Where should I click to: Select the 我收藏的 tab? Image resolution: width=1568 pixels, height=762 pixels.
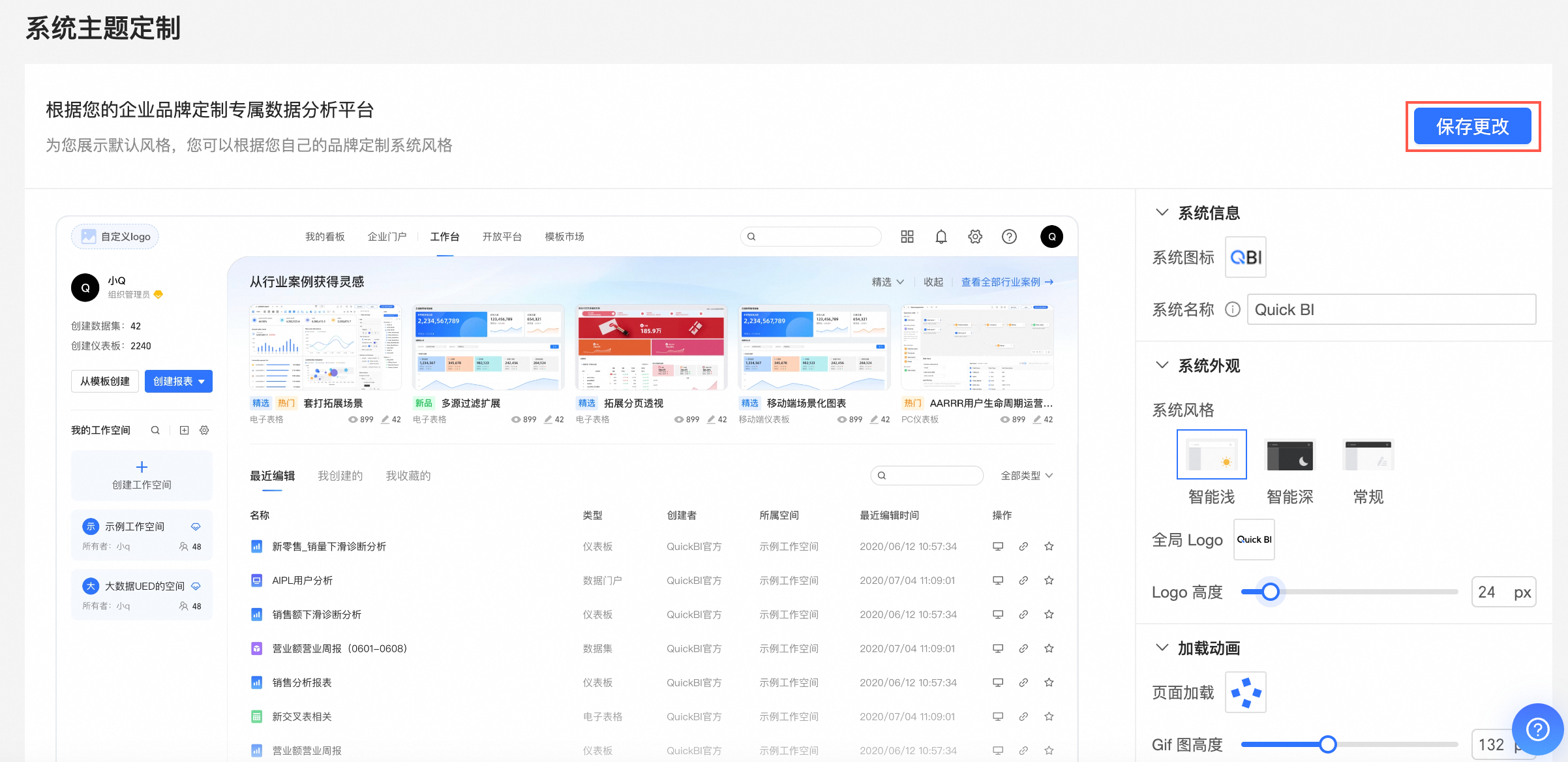pos(408,476)
